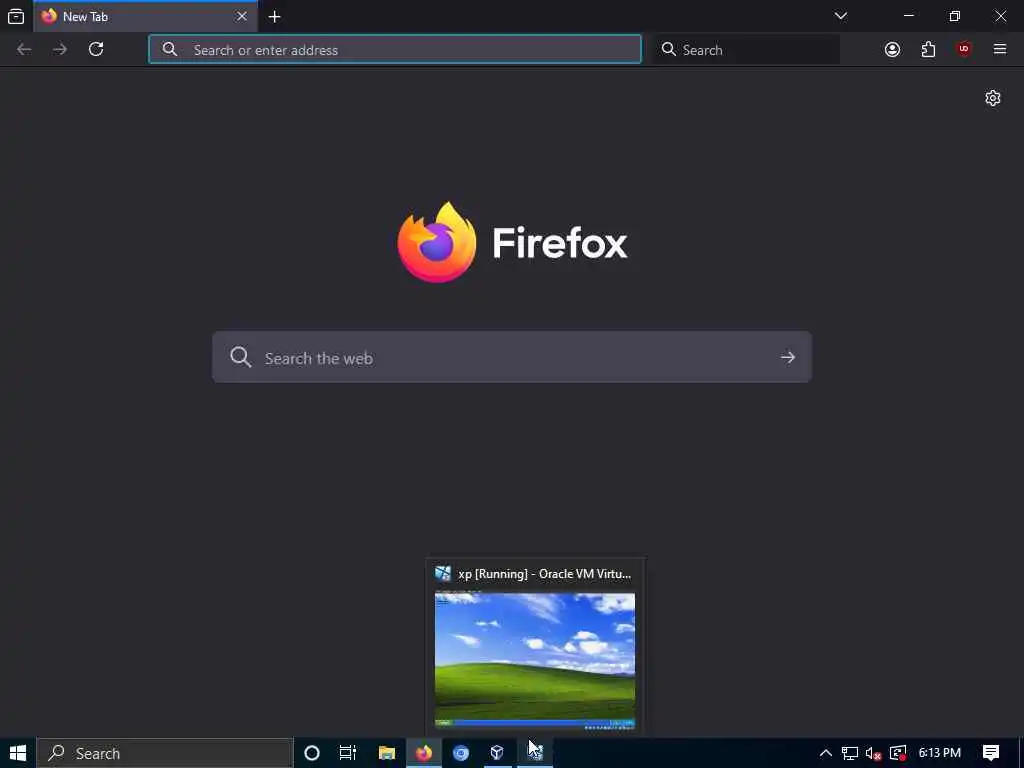Submit search with the arrow button

[788, 357]
